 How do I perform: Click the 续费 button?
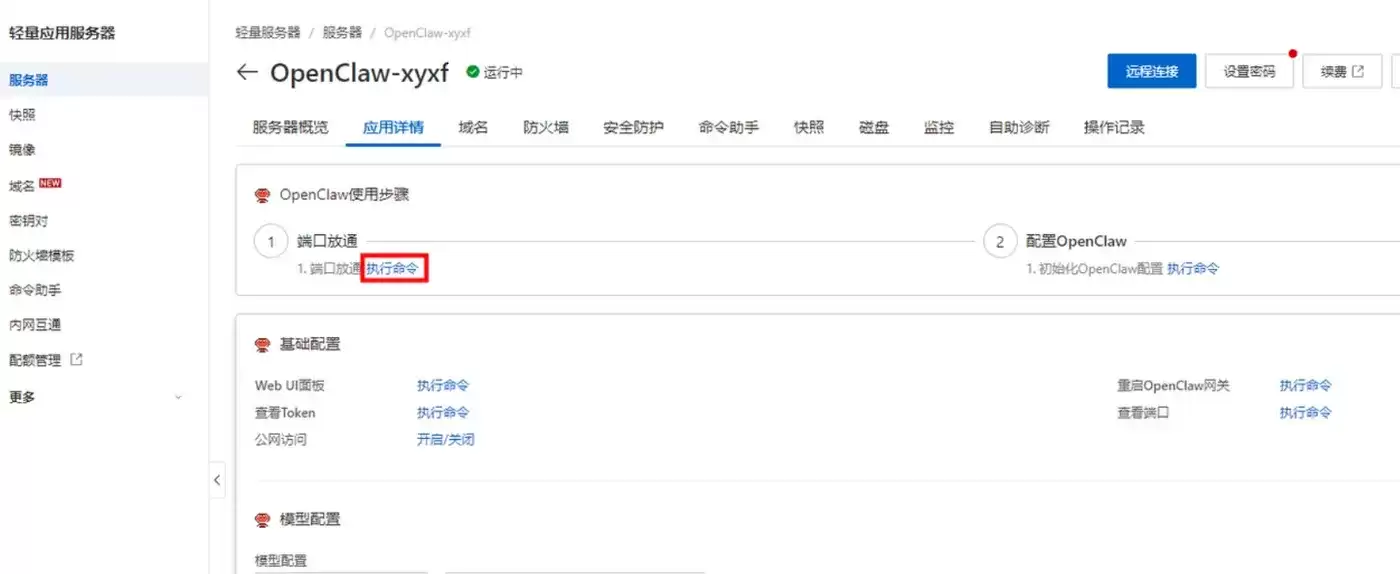click(x=1342, y=71)
